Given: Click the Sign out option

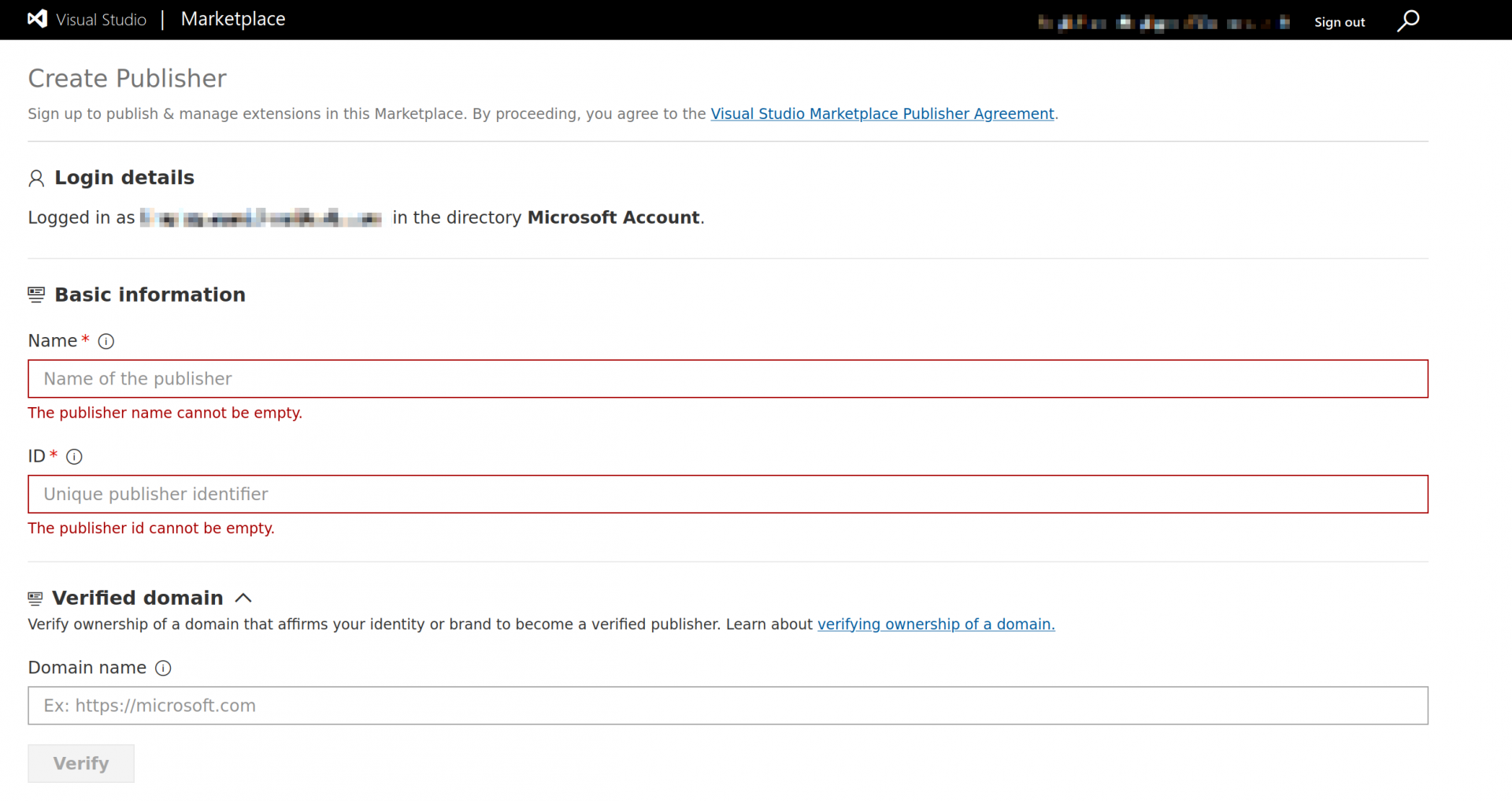Looking at the screenshot, I should (x=1340, y=22).
